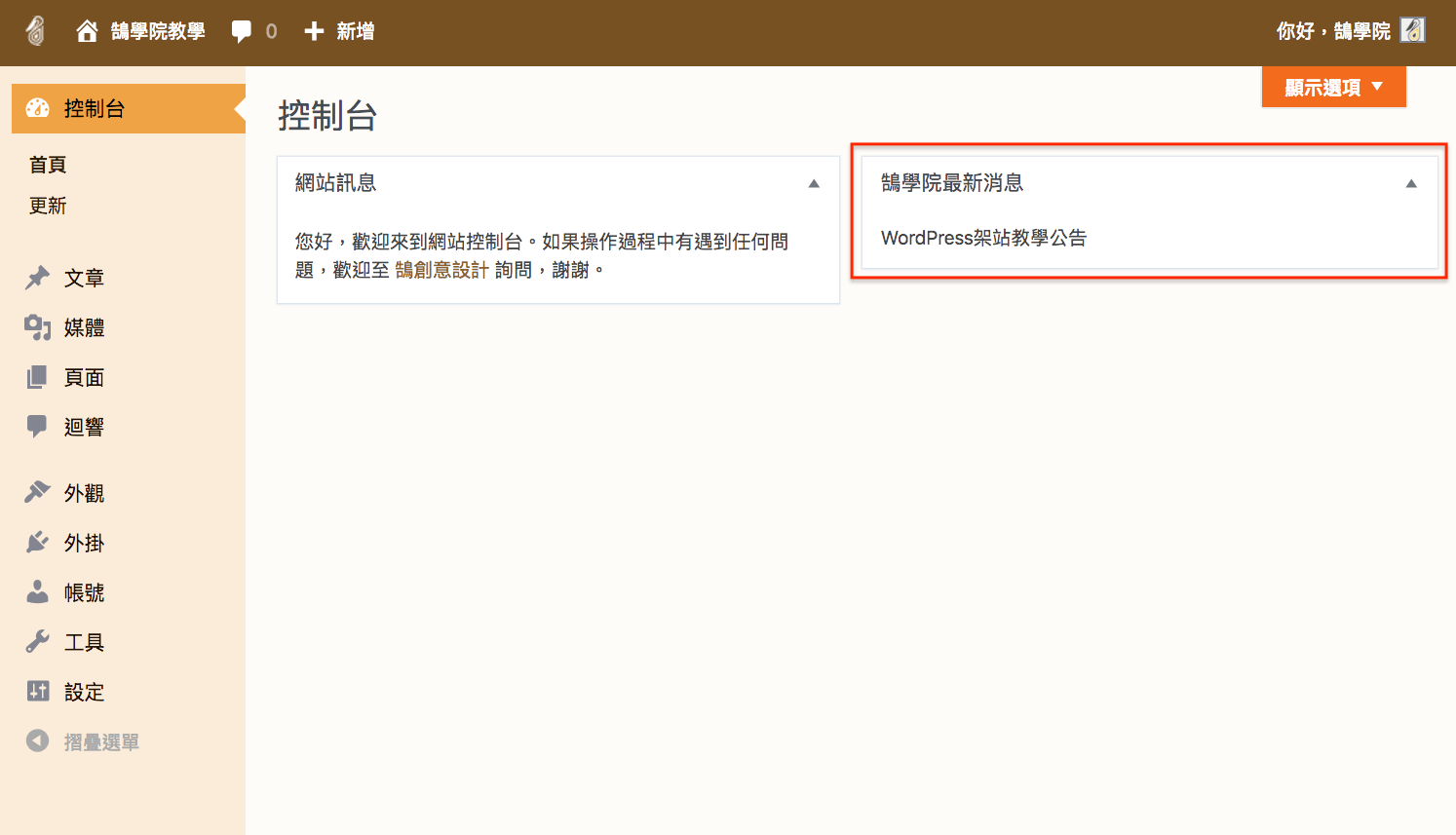The image size is (1456, 835).
Task: Follow the 鵠創意設計 link
Action: (x=441, y=270)
